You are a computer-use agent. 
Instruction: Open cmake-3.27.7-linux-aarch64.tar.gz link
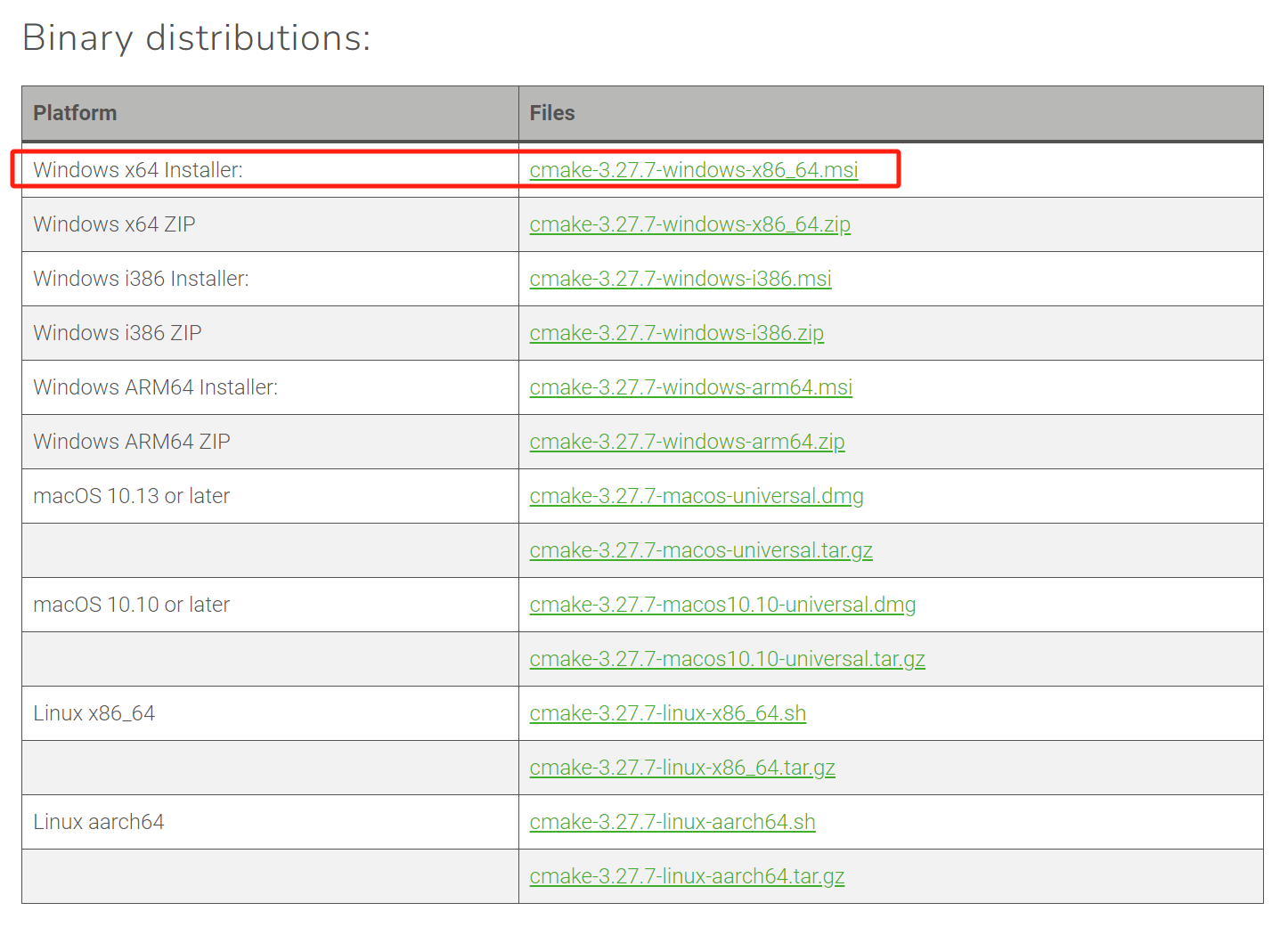coord(687,876)
